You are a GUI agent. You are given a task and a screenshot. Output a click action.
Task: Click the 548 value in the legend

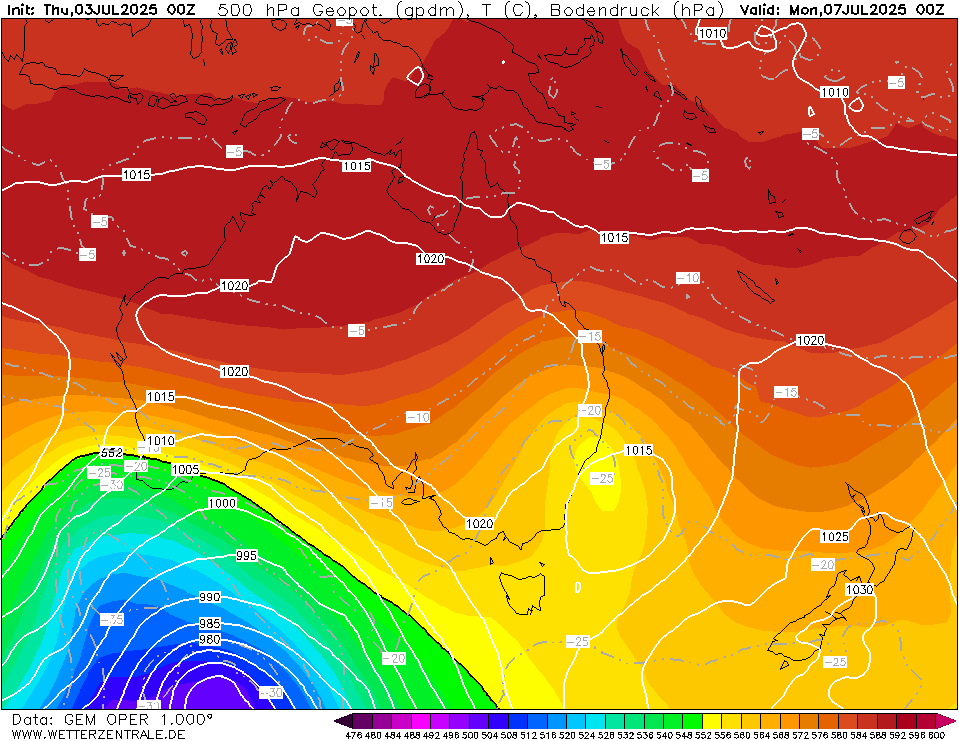click(x=683, y=735)
